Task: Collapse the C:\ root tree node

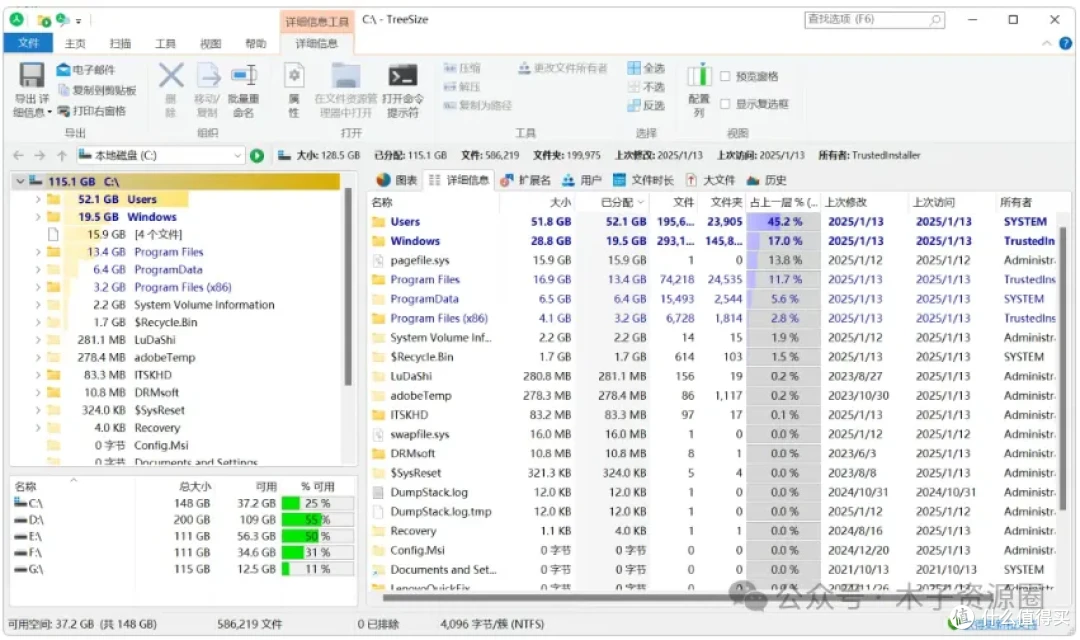Action: 20,181
